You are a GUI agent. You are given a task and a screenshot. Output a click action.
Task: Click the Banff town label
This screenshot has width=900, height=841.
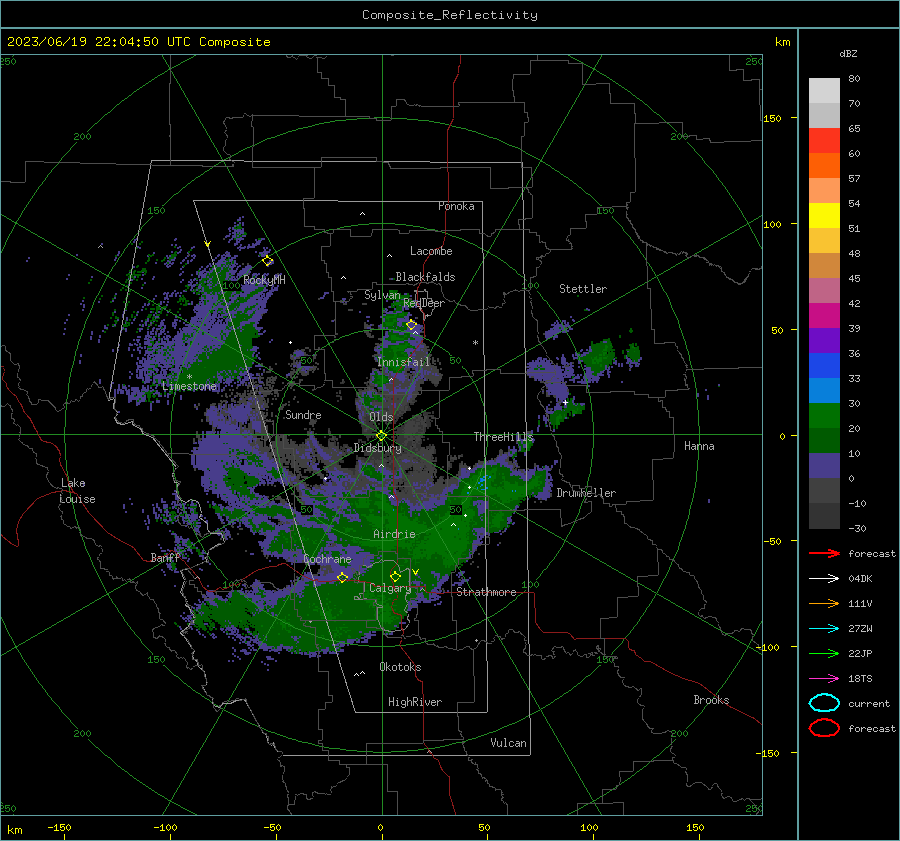click(165, 558)
